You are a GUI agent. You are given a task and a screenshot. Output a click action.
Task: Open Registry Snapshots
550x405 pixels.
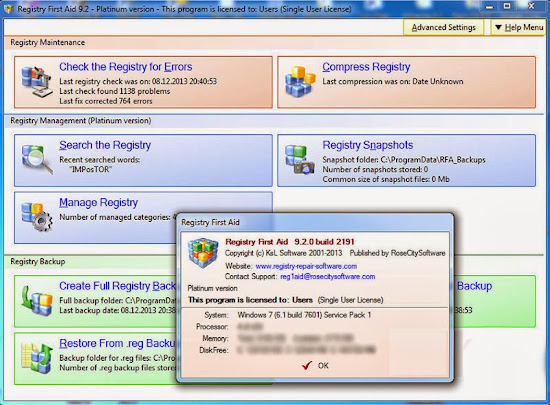(368, 145)
